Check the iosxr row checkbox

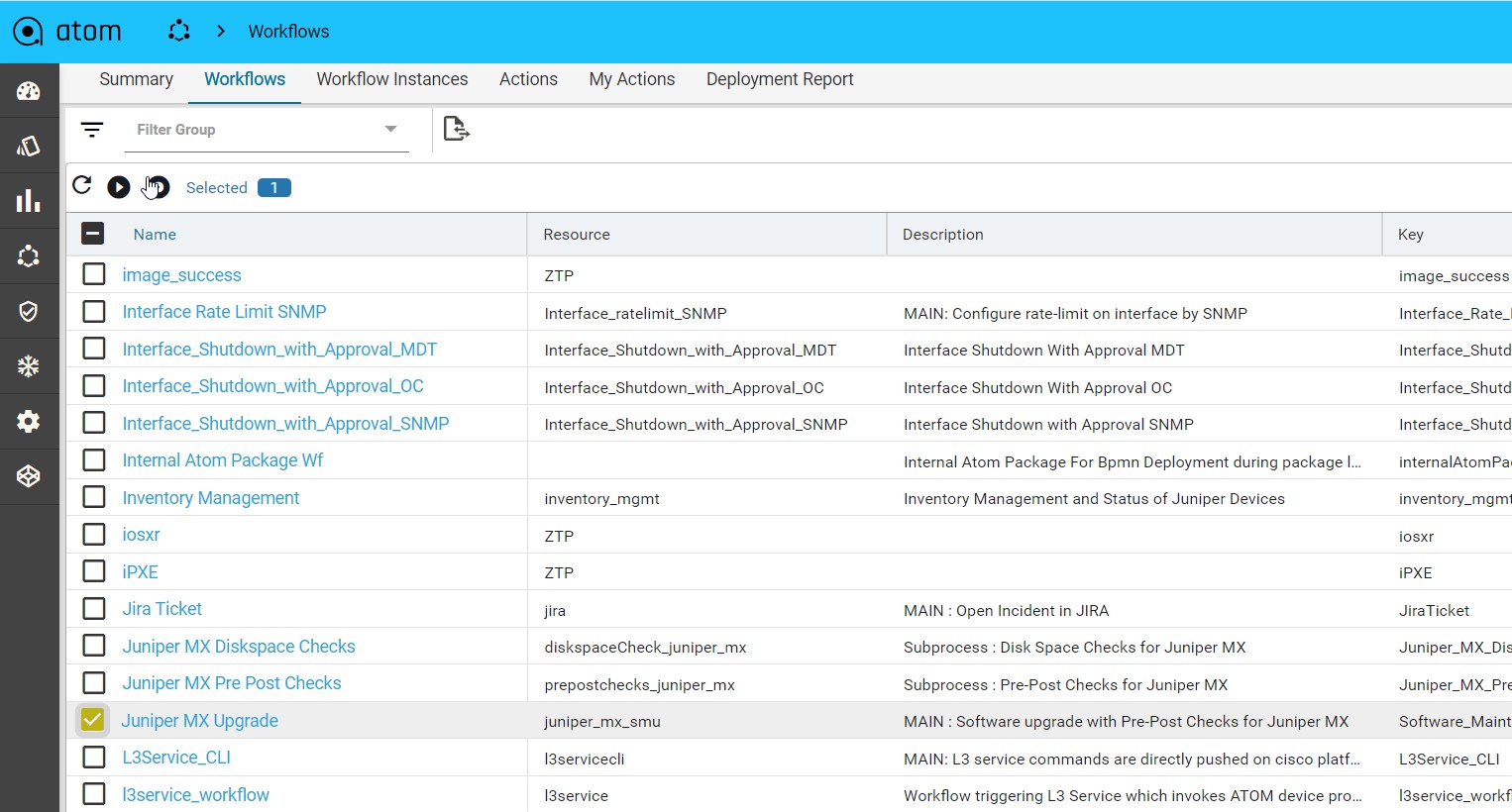coord(94,535)
